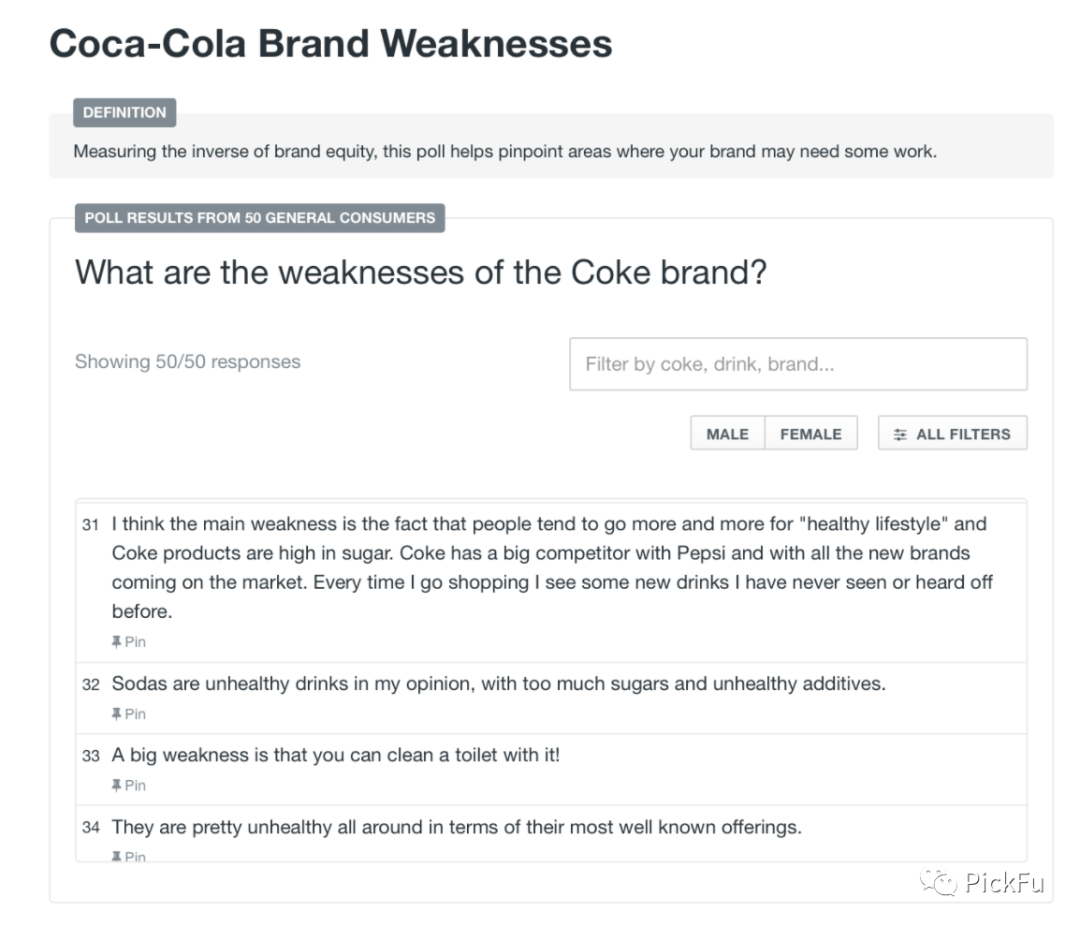Click the Showing 50/50 responses text
The image size is (1080, 927).
[x=187, y=362]
